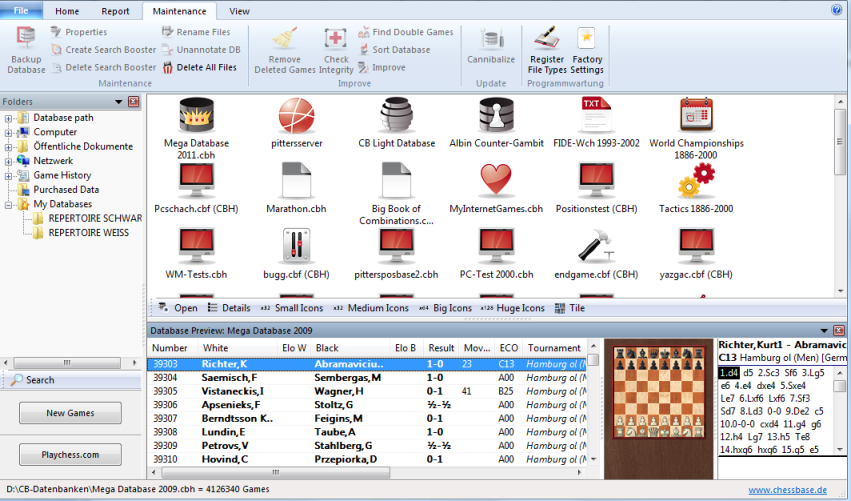This screenshot has height=501, width=851.
Task: Open the help question mark icon
Action: pyautogui.click(x=836, y=10)
